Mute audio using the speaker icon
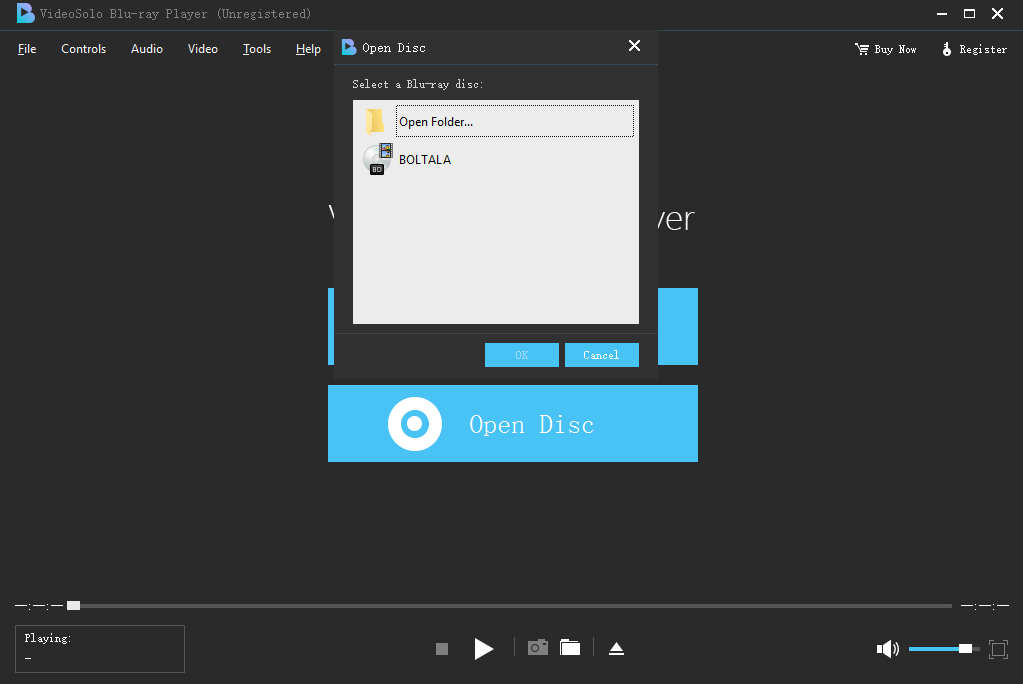 tap(887, 649)
